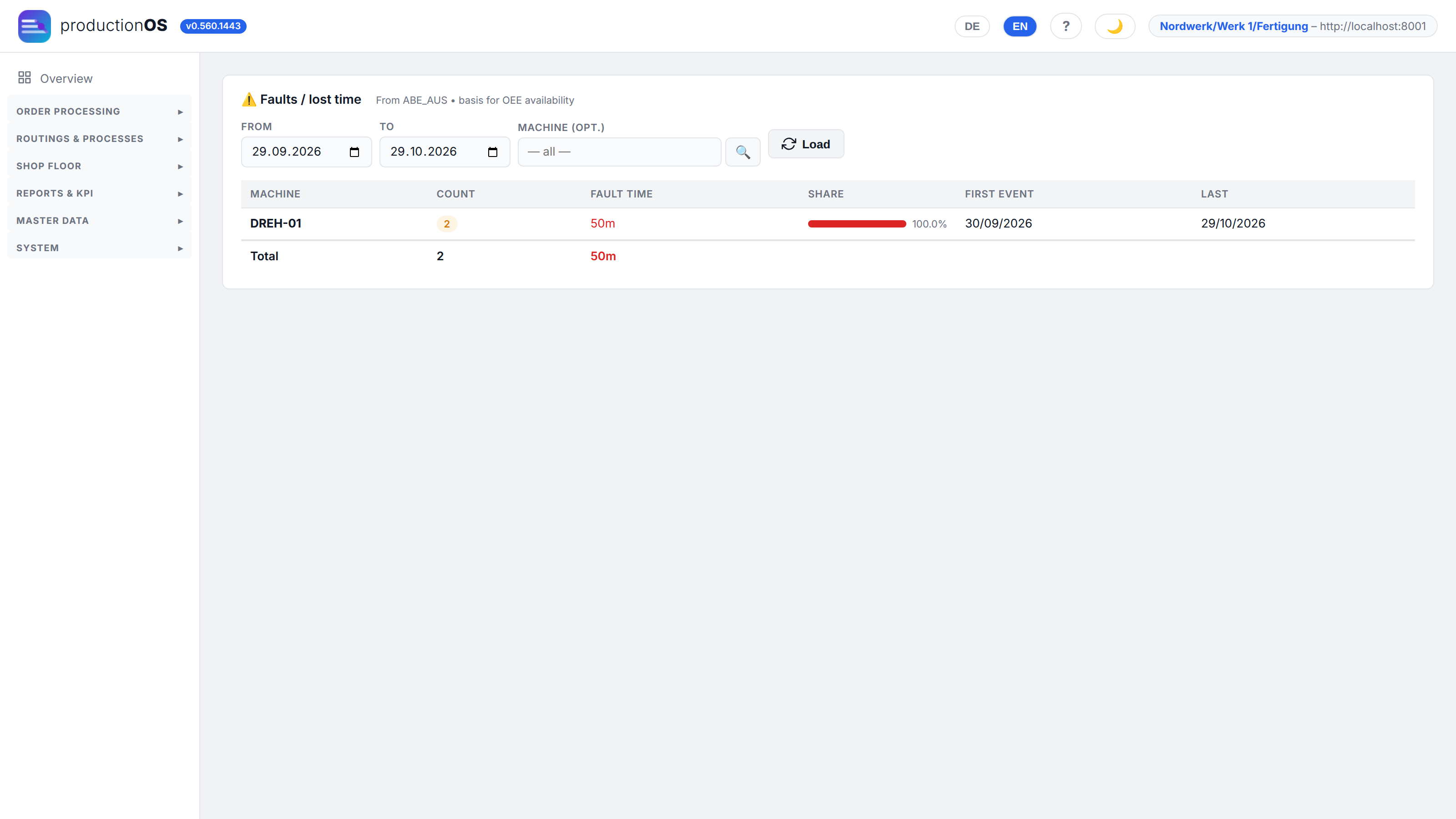The width and height of the screenshot is (1456, 819).
Task: Expand MASTER DATA section
Action: 100,220
